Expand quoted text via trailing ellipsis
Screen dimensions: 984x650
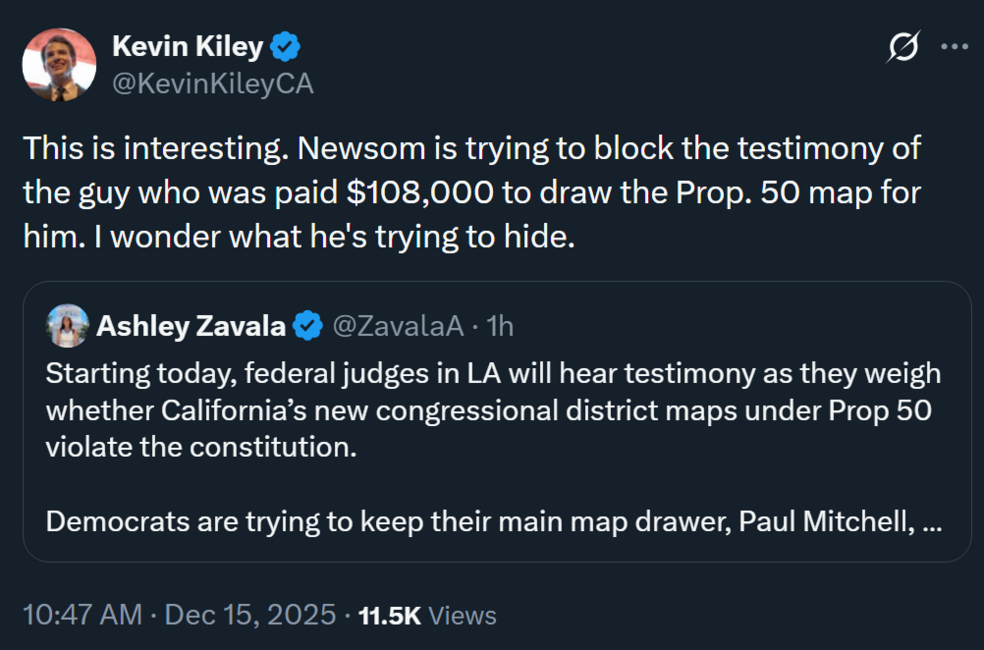tap(931, 522)
